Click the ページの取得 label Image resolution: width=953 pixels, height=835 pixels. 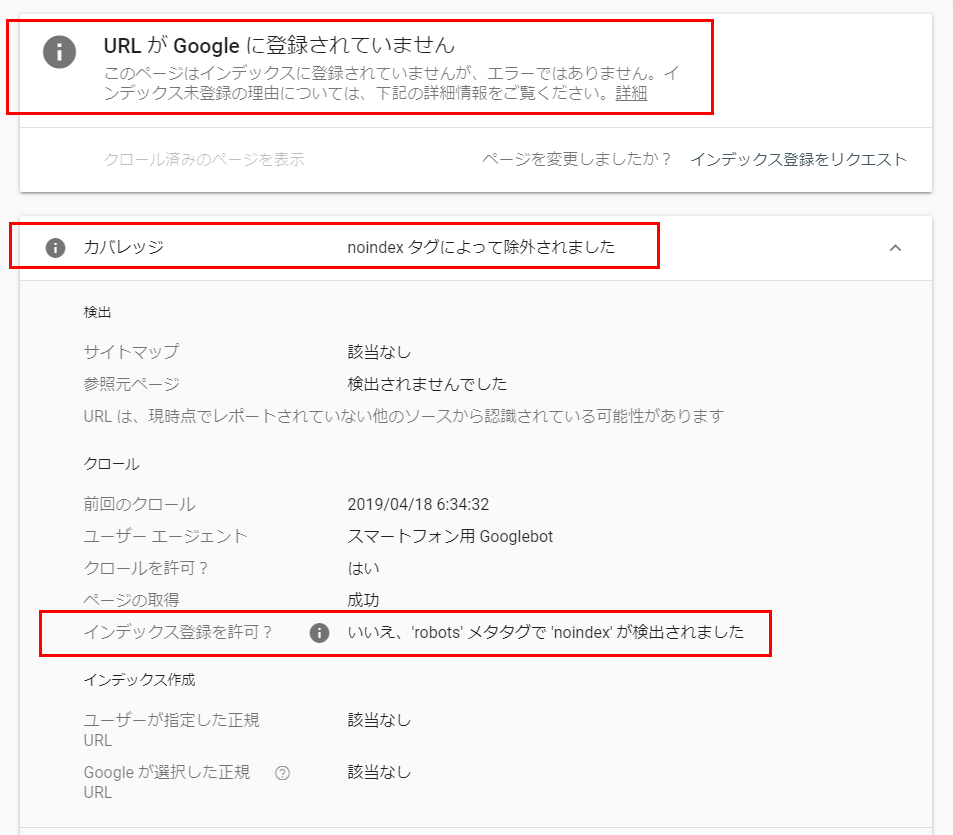(131, 600)
